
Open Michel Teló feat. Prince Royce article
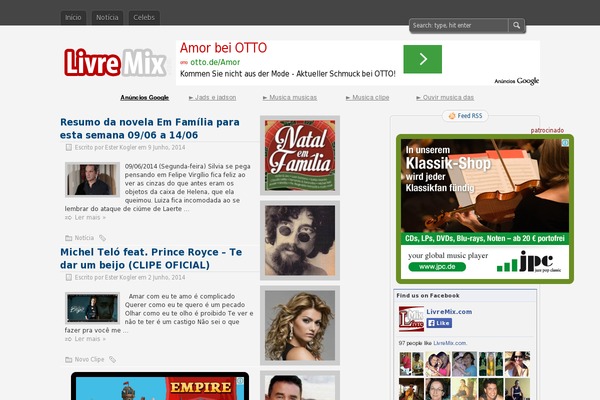coord(151,258)
